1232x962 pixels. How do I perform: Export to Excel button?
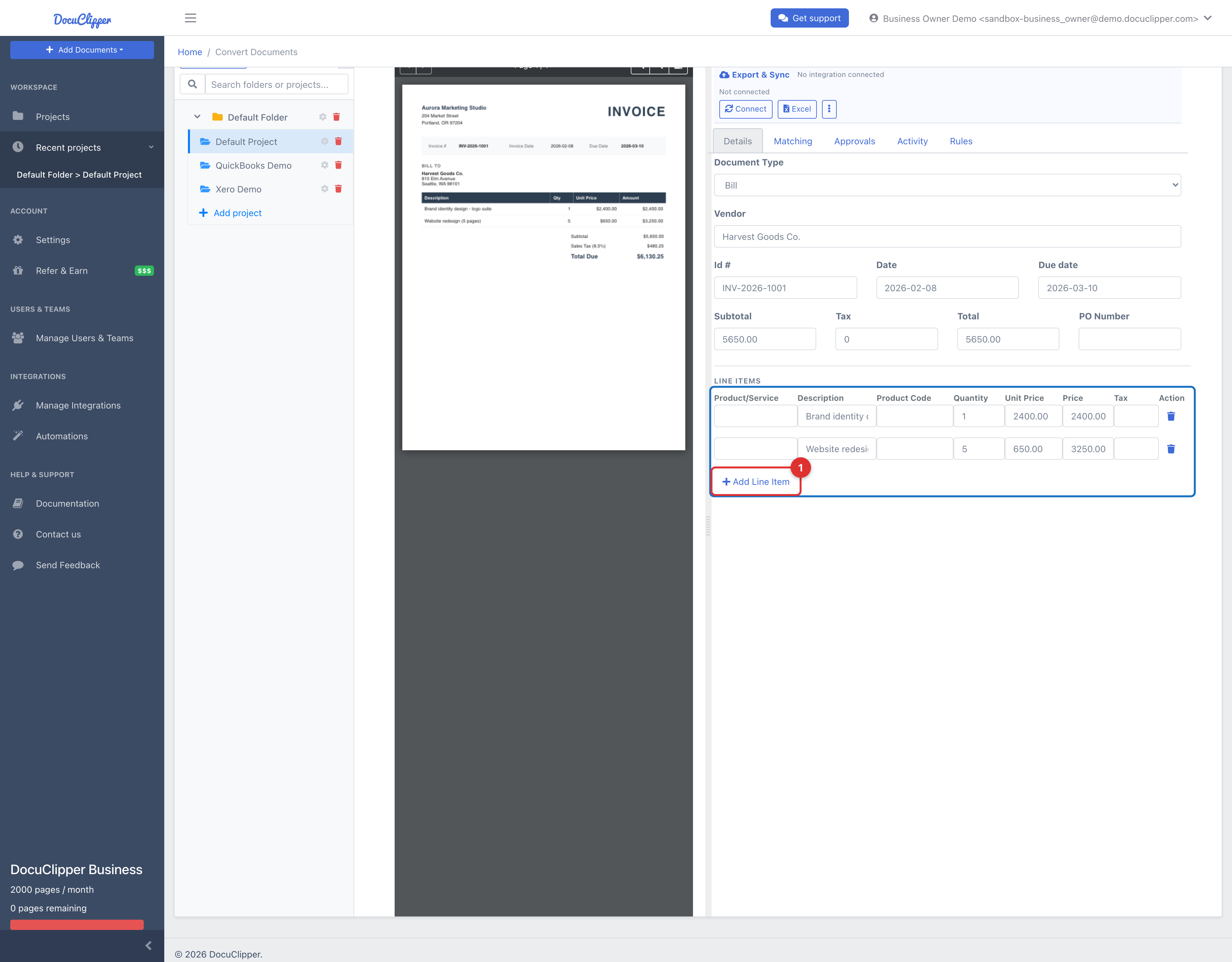click(x=797, y=109)
